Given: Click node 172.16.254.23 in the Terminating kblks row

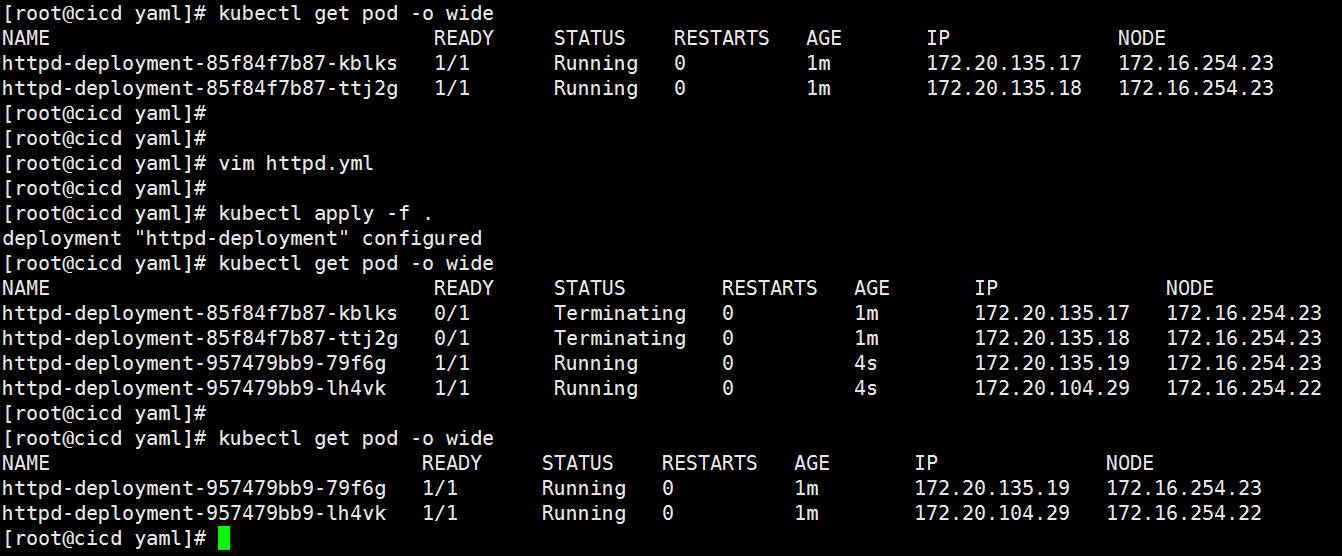Looking at the screenshot, I should [1244, 313].
